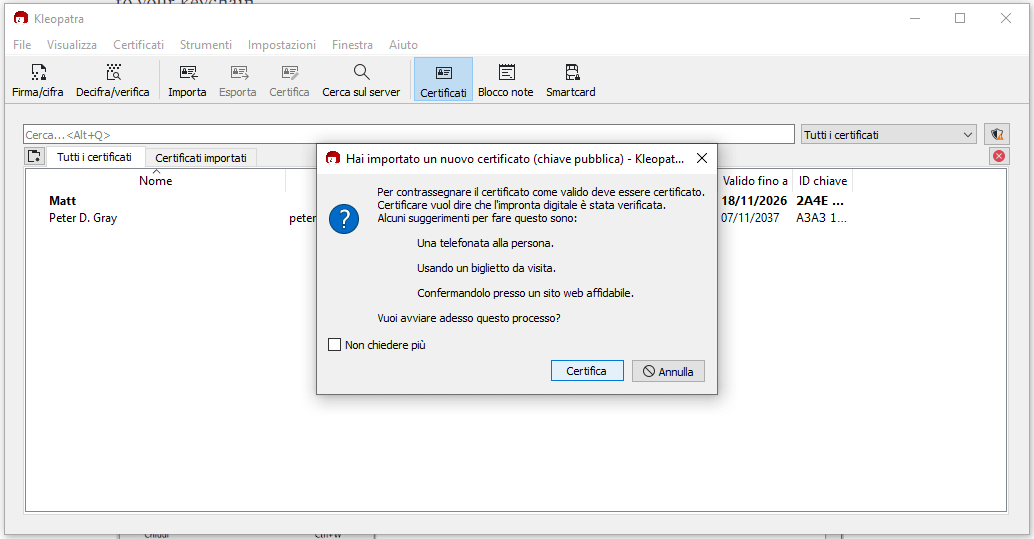Open the Tutti i certificati filter dropdown

coord(888,135)
